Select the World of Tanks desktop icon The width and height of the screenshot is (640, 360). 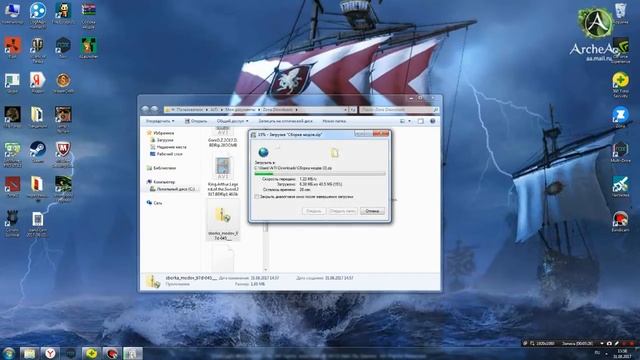(38, 49)
